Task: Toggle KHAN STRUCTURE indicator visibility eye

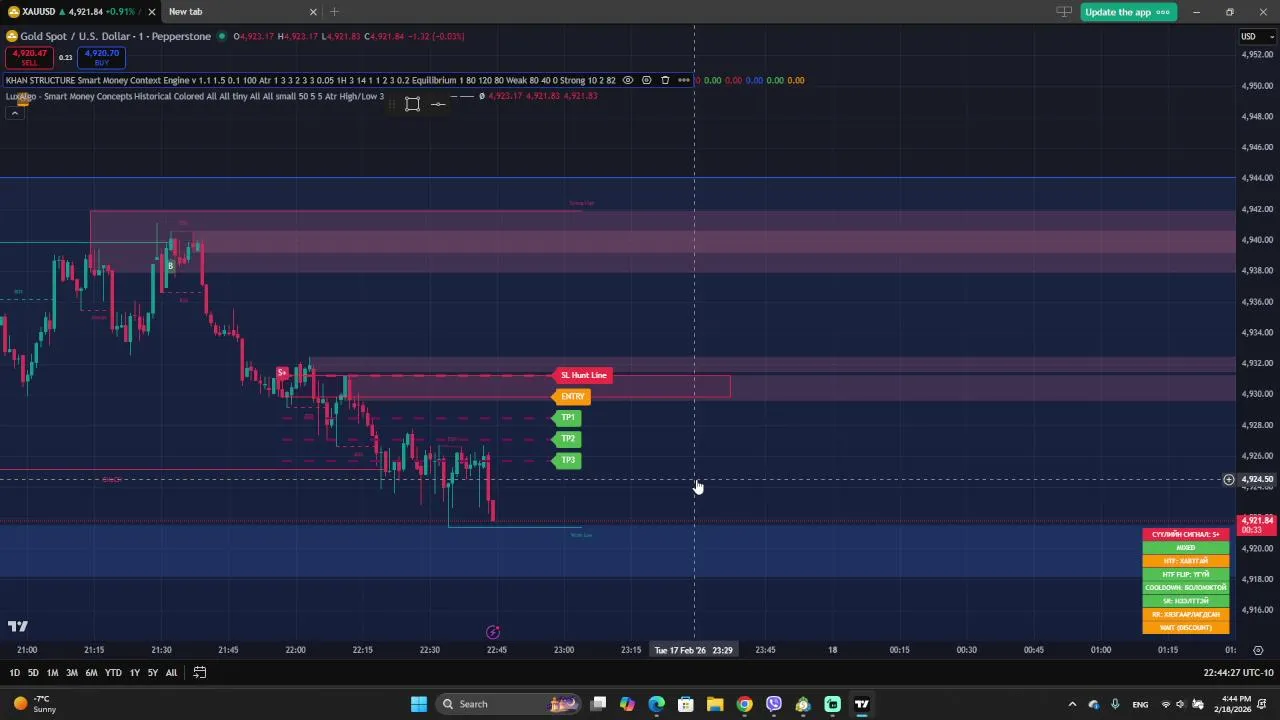Action: pos(628,80)
